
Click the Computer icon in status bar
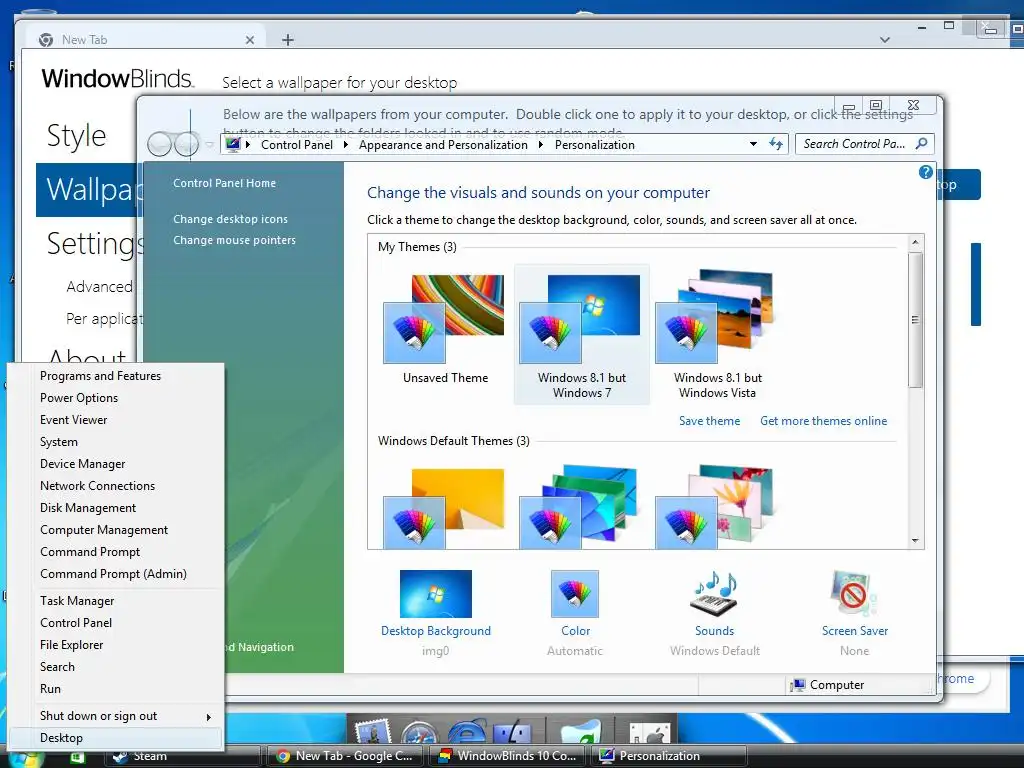point(797,684)
